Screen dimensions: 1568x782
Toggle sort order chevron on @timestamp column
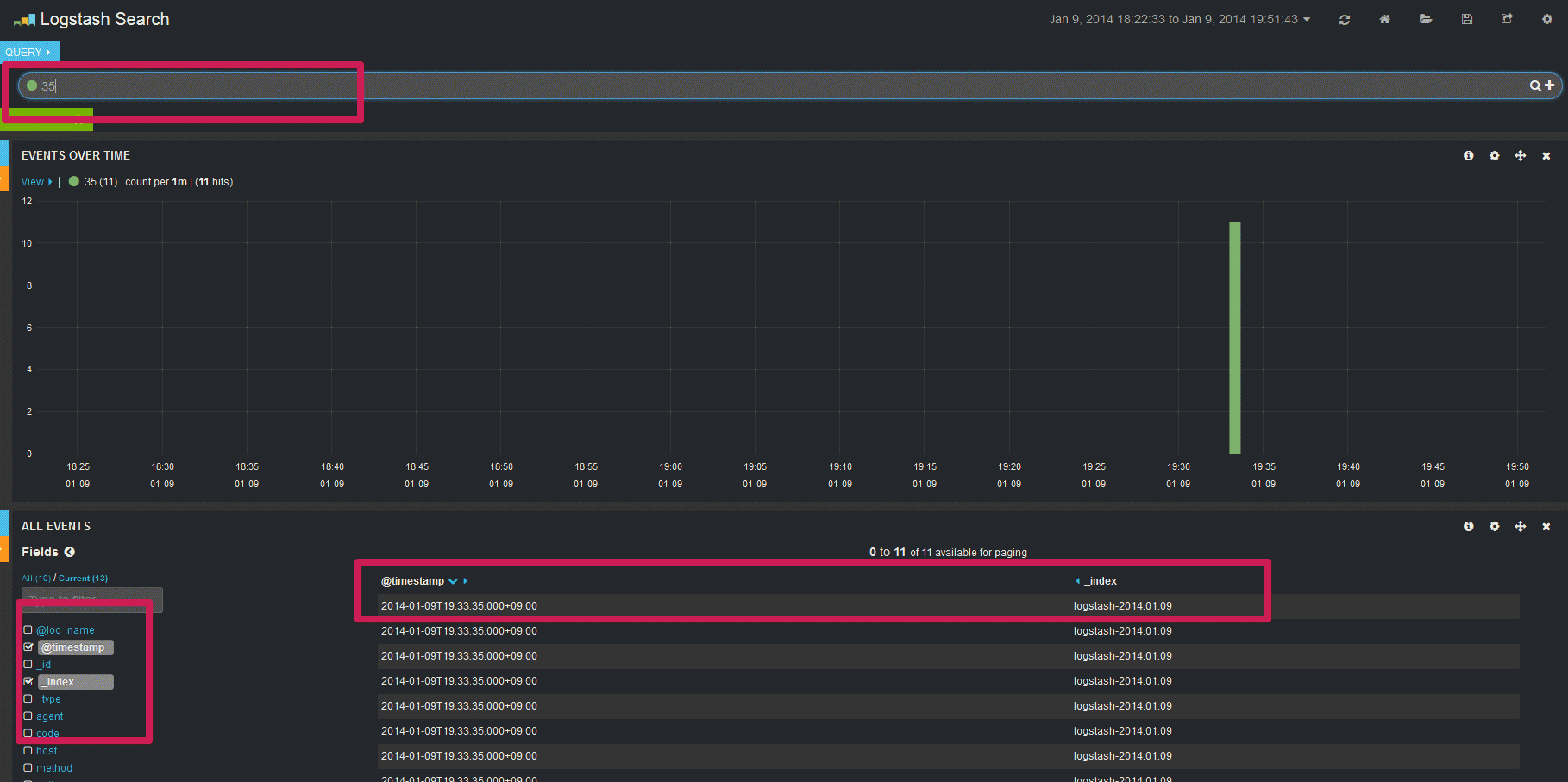pyautogui.click(x=453, y=581)
